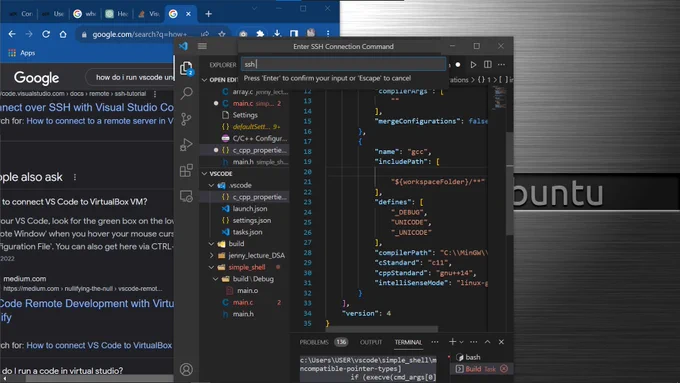
Task: Select the Terminal panel tab
Action: tap(408, 342)
